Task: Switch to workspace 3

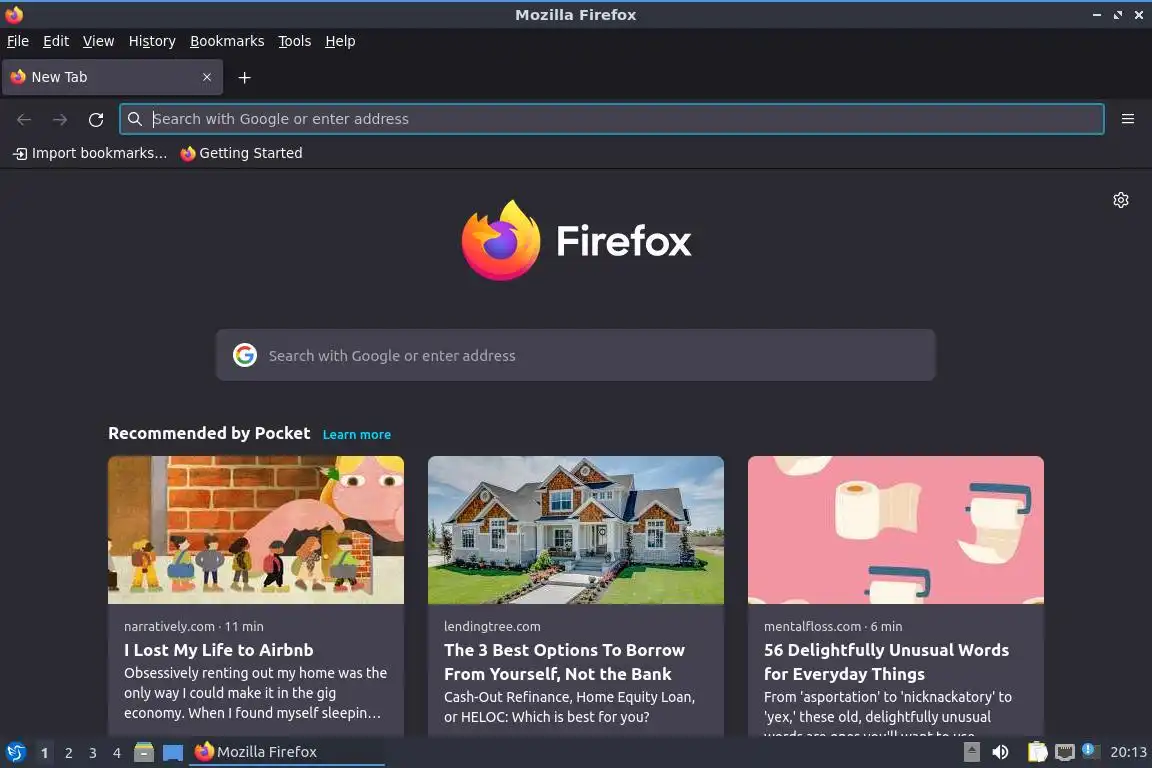Action: pyautogui.click(x=93, y=753)
